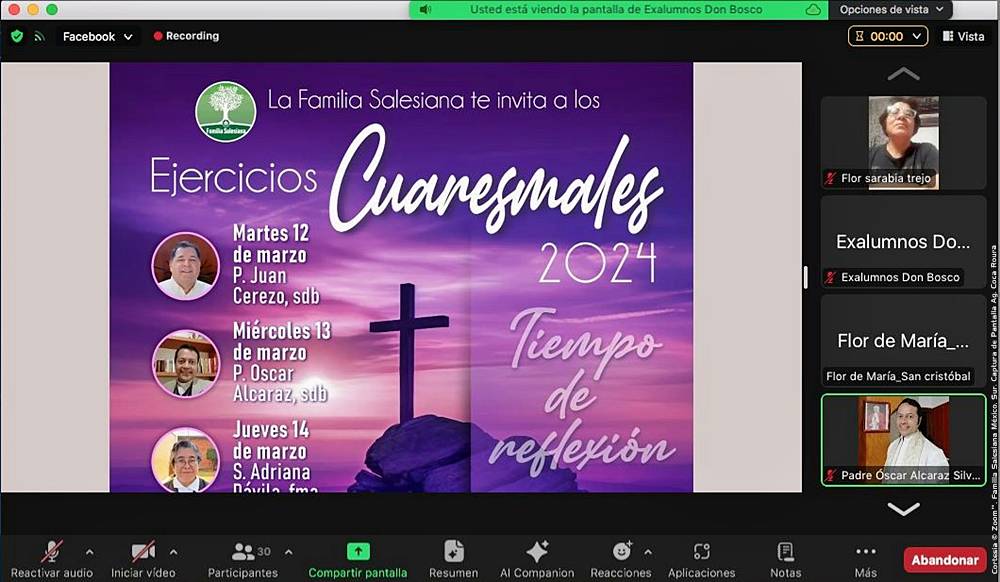The image size is (1000, 582).
Task: Click the gallery panel divider handle
Action: tap(805, 277)
